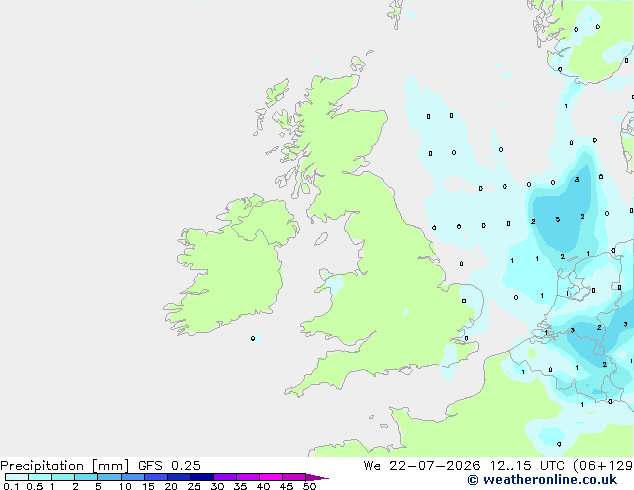
Task: Click the legend label "30"
Action: pos(217,486)
